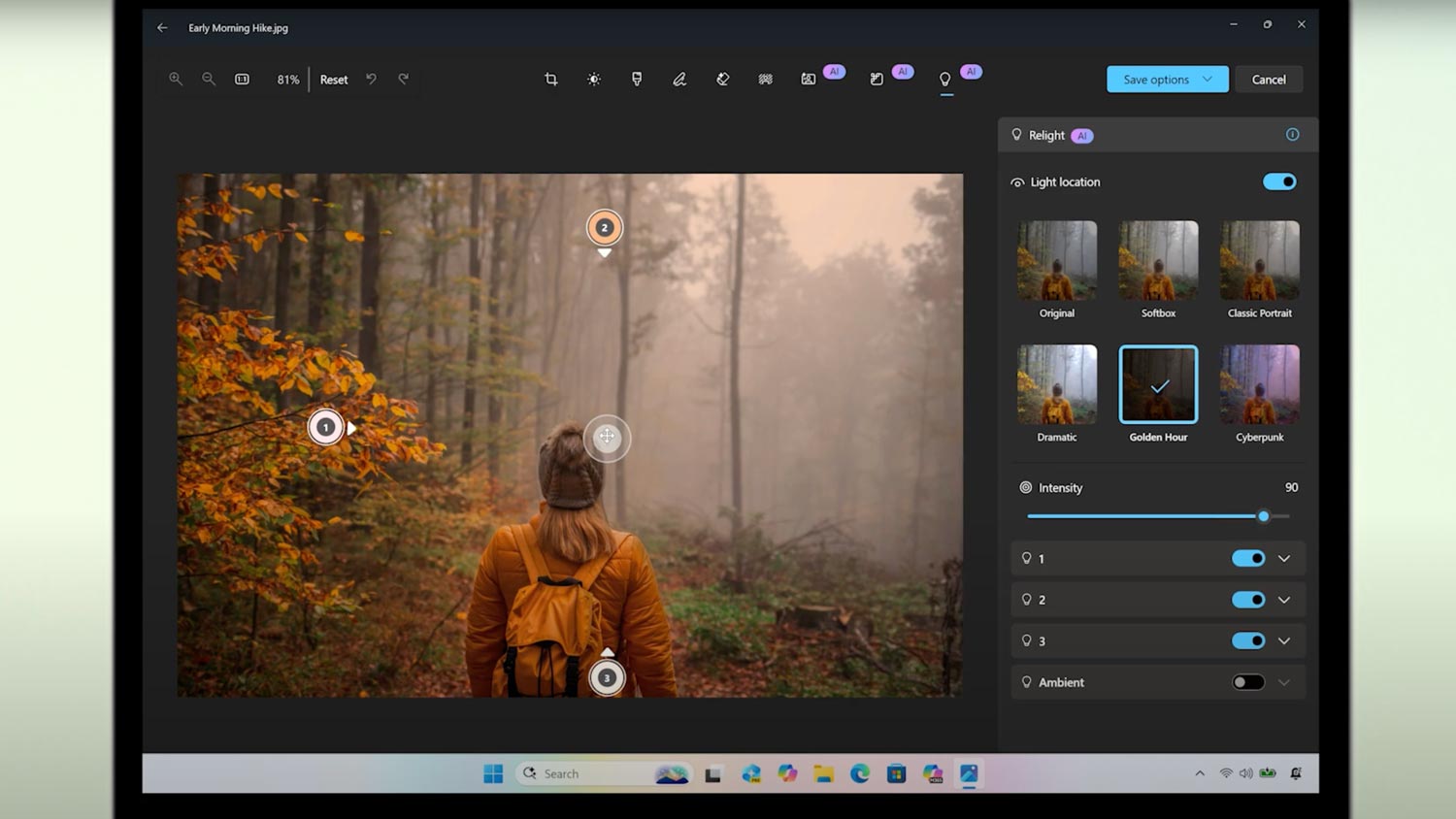
Task: Click the Intensity value 90
Action: [x=1291, y=487]
